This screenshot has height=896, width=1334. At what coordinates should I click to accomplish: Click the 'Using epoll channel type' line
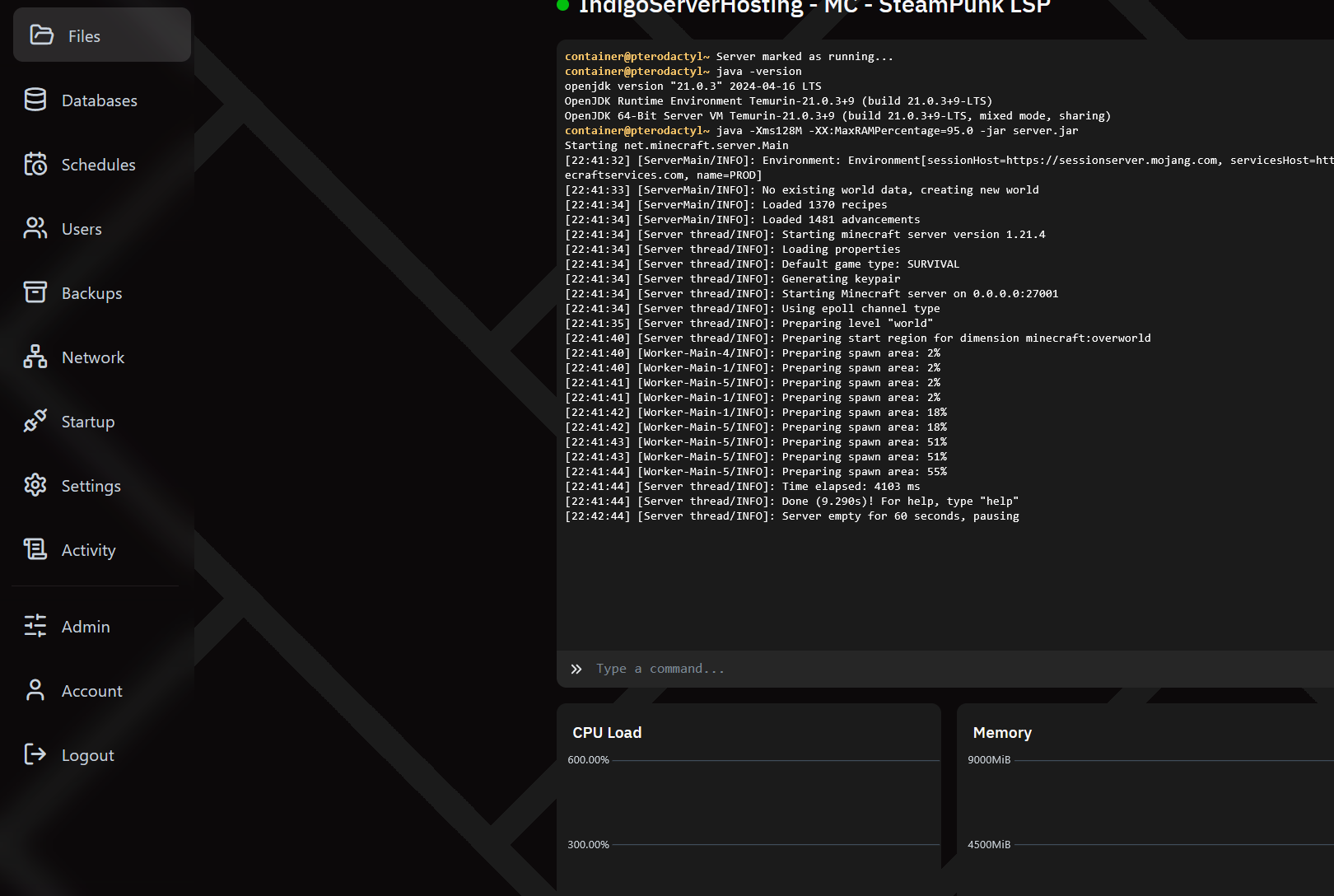(x=752, y=308)
